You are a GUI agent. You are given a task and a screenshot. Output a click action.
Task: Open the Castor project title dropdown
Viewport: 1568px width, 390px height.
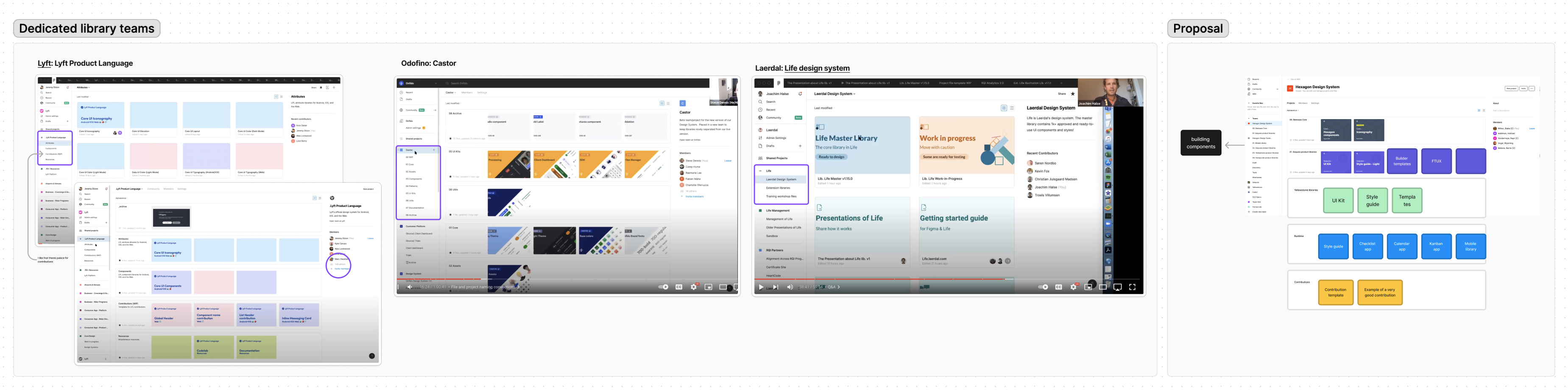[451, 92]
